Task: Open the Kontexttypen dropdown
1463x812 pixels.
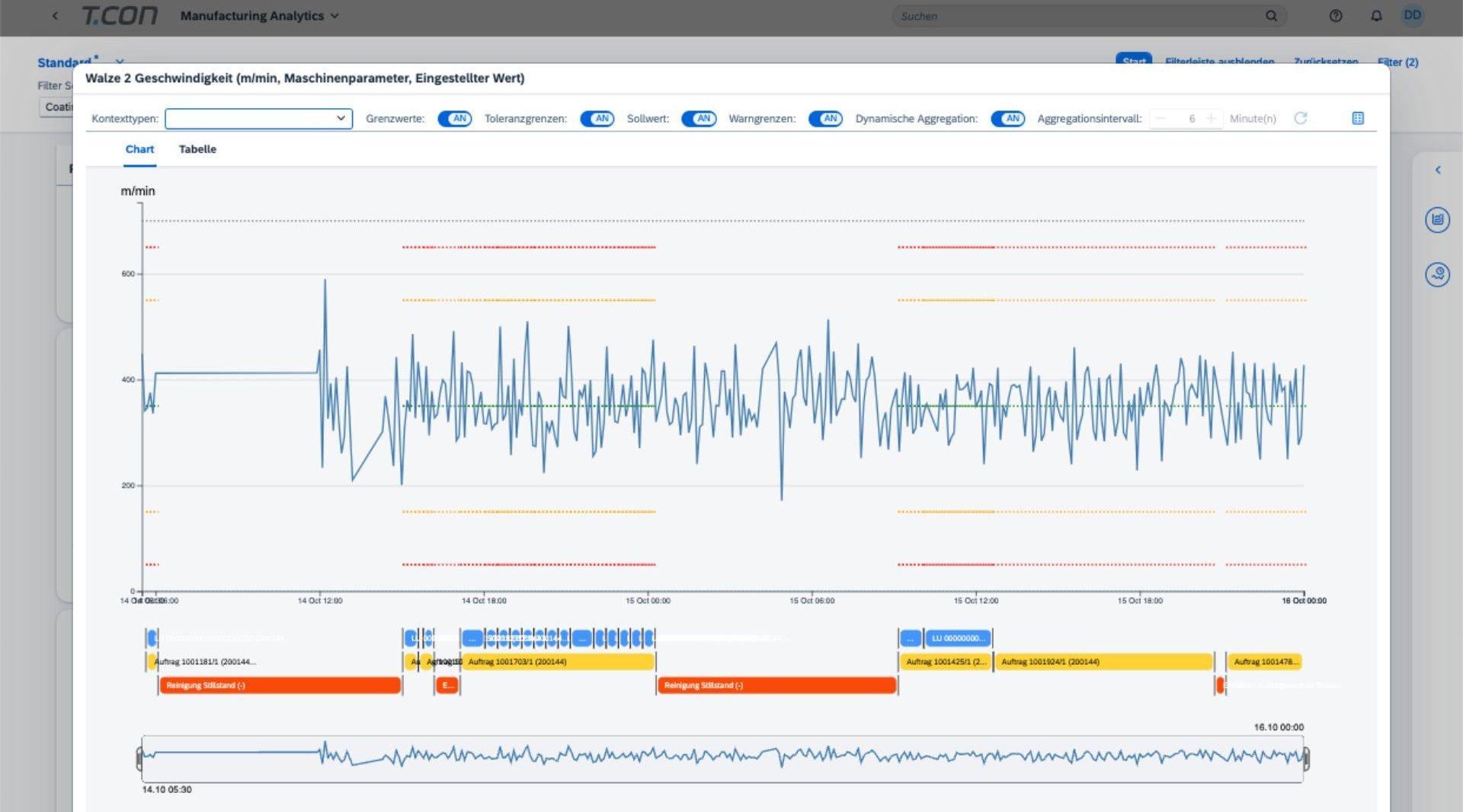Action: pos(258,119)
